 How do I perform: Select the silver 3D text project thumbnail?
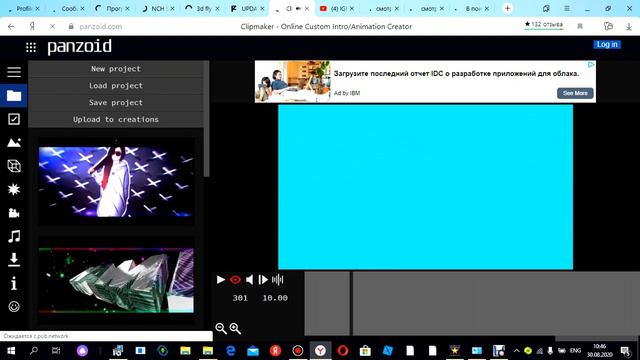coord(116,280)
